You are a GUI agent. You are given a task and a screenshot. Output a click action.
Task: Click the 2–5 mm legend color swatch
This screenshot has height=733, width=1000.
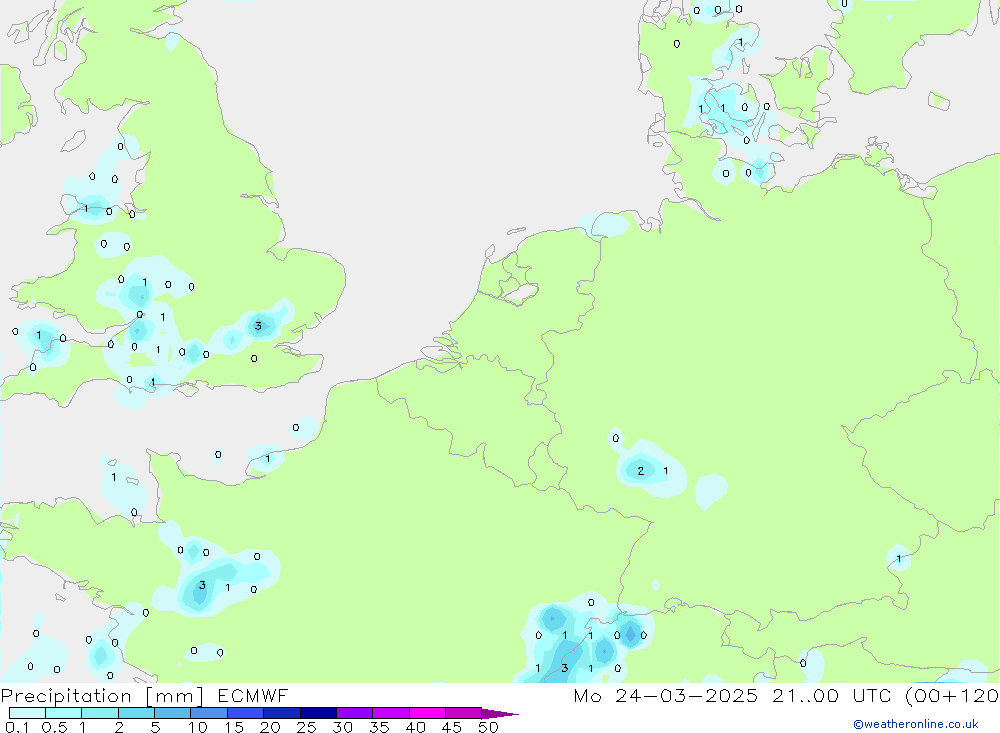pos(136,713)
